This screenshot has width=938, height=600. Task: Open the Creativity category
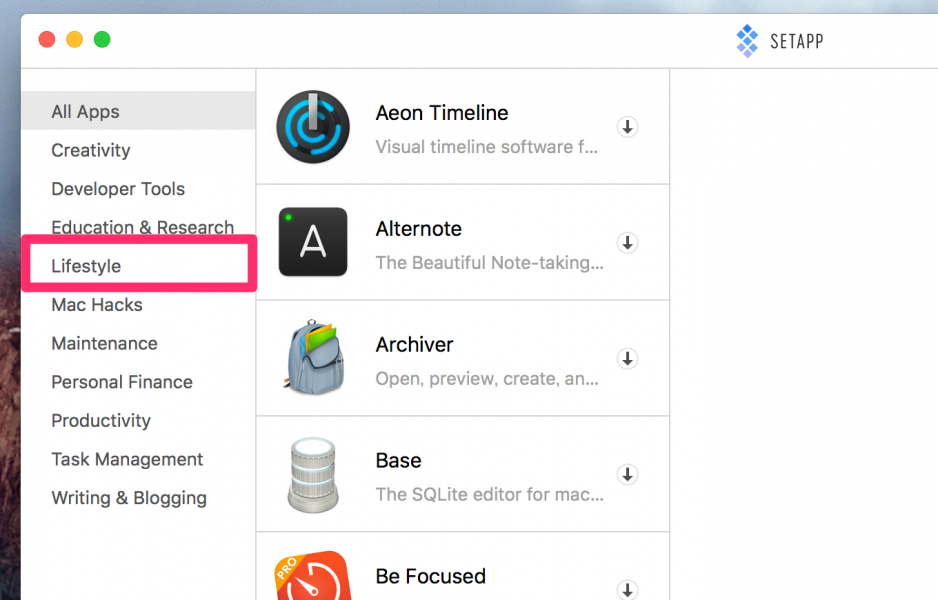(91, 150)
